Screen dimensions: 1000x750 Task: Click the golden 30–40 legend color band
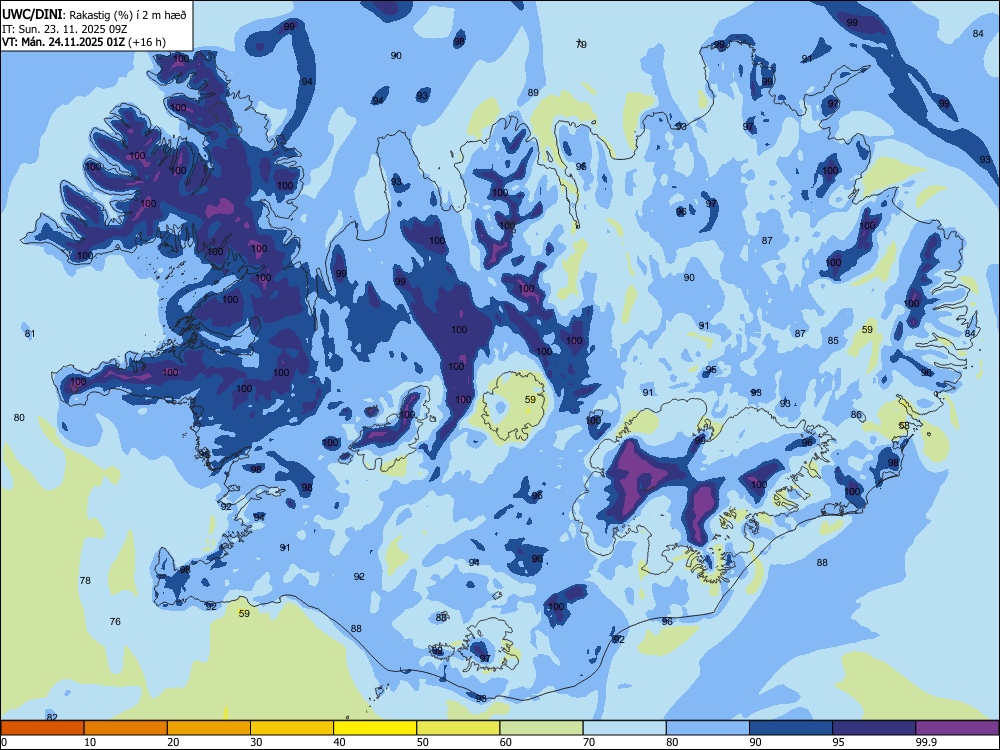point(292,728)
